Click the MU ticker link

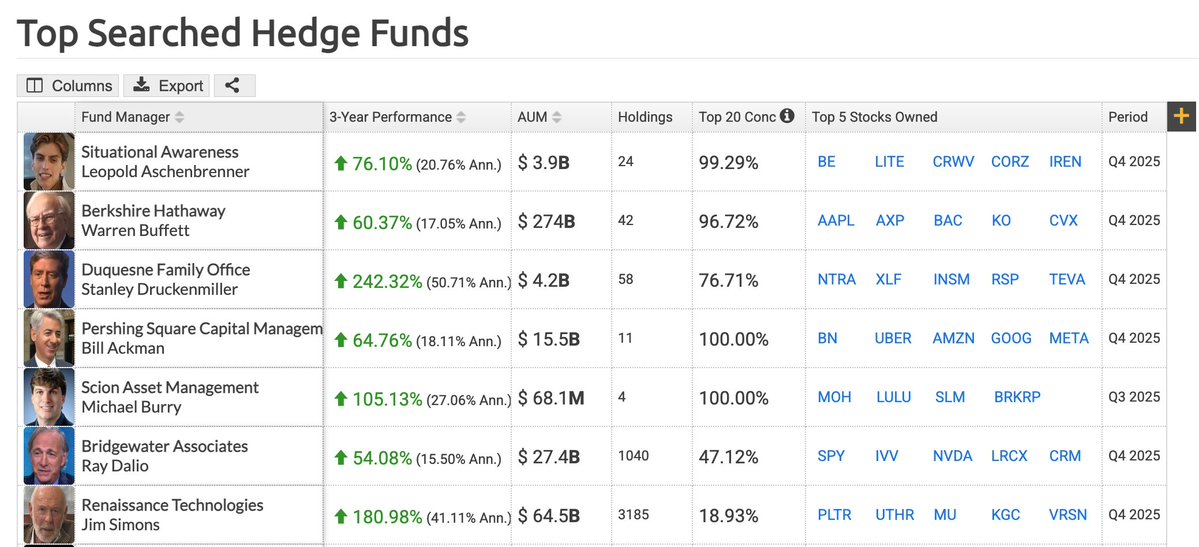[945, 516]
